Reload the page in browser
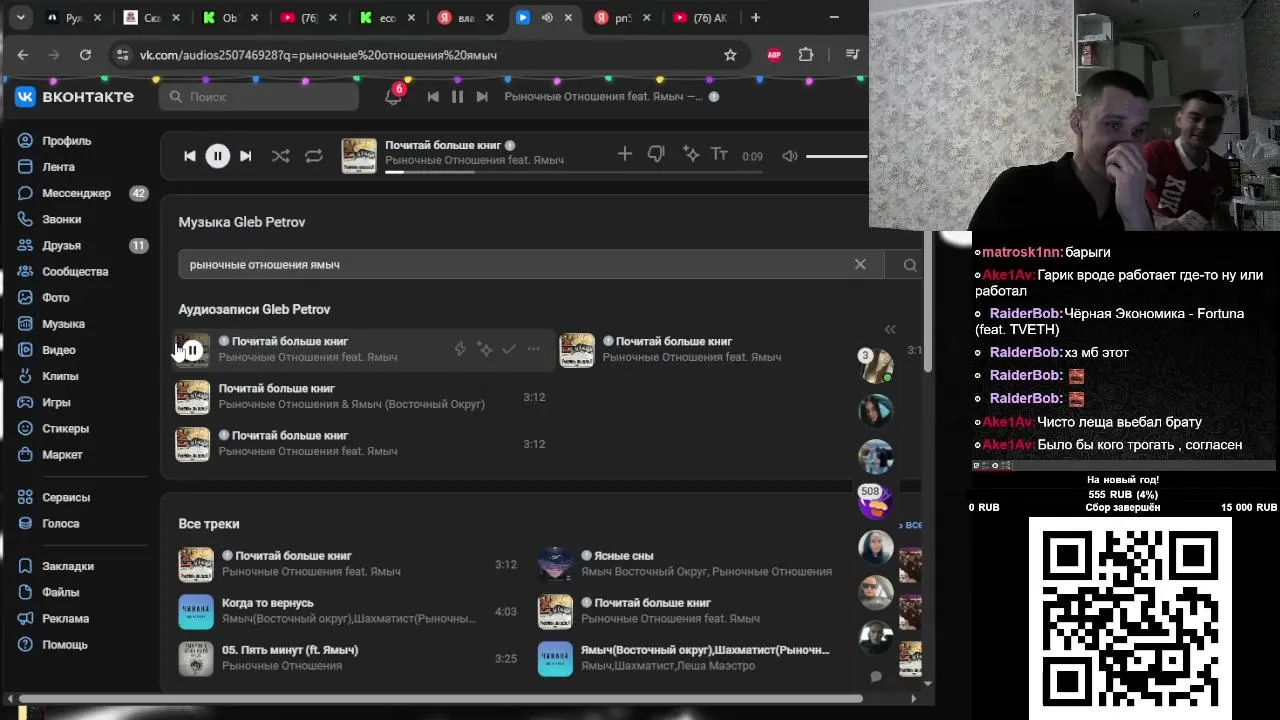The image size is (1280, 720). 85,55
